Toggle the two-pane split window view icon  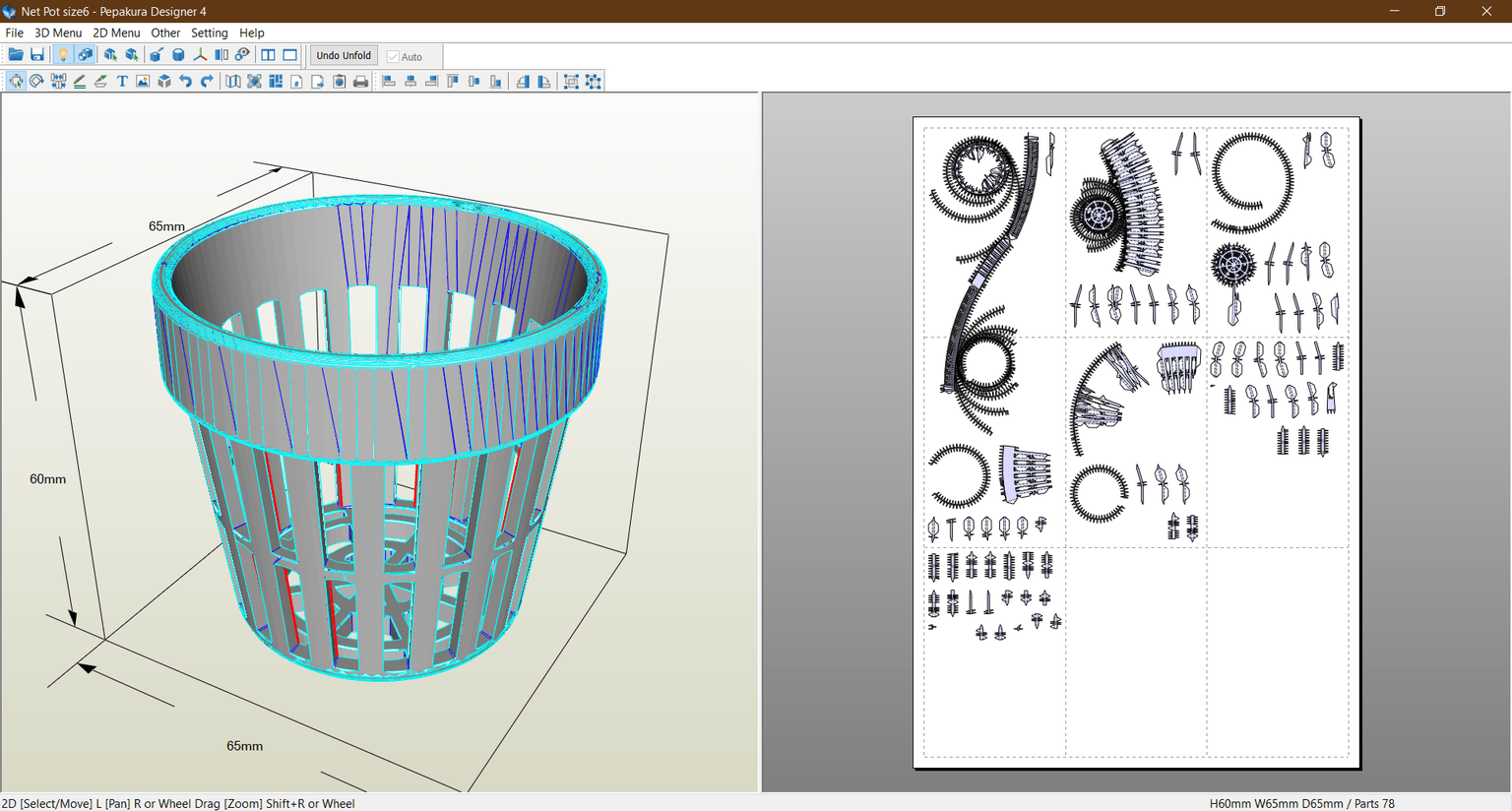(x=268, y=55)
